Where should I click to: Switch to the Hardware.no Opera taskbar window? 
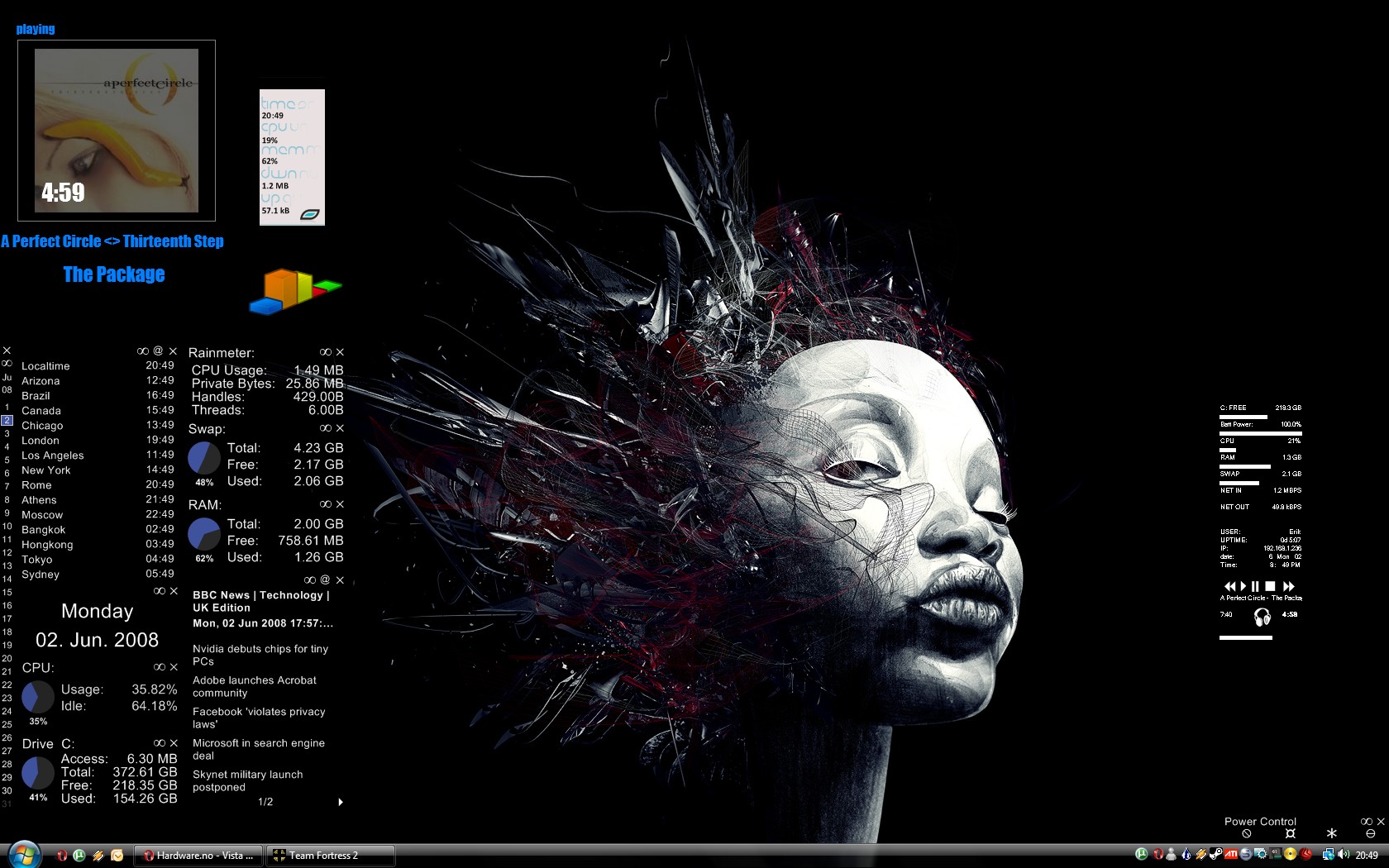pyautogui.click(x=199, y=856)
